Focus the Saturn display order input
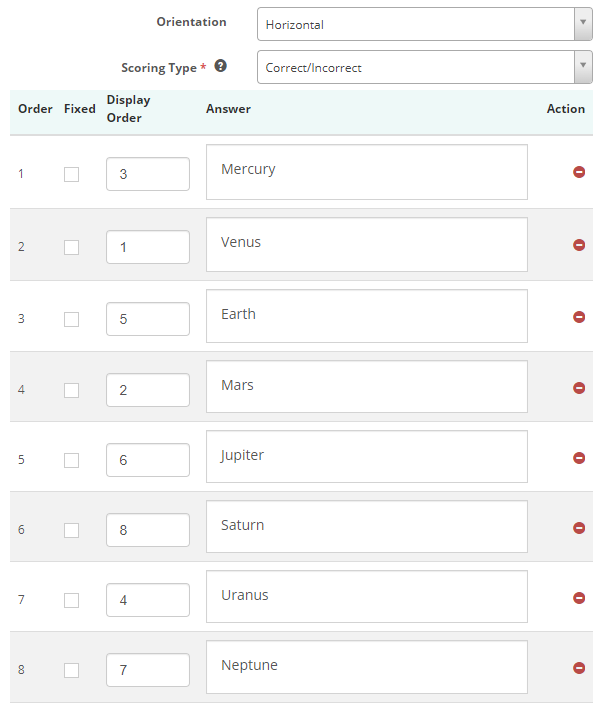Viewport: 600px width, 711px height. point(148,530)
